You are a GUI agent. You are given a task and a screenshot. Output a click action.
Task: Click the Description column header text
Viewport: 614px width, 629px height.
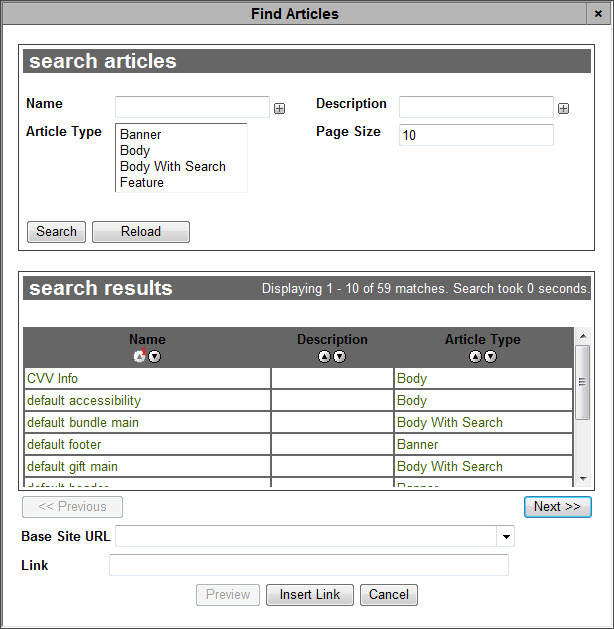(332, 339)
